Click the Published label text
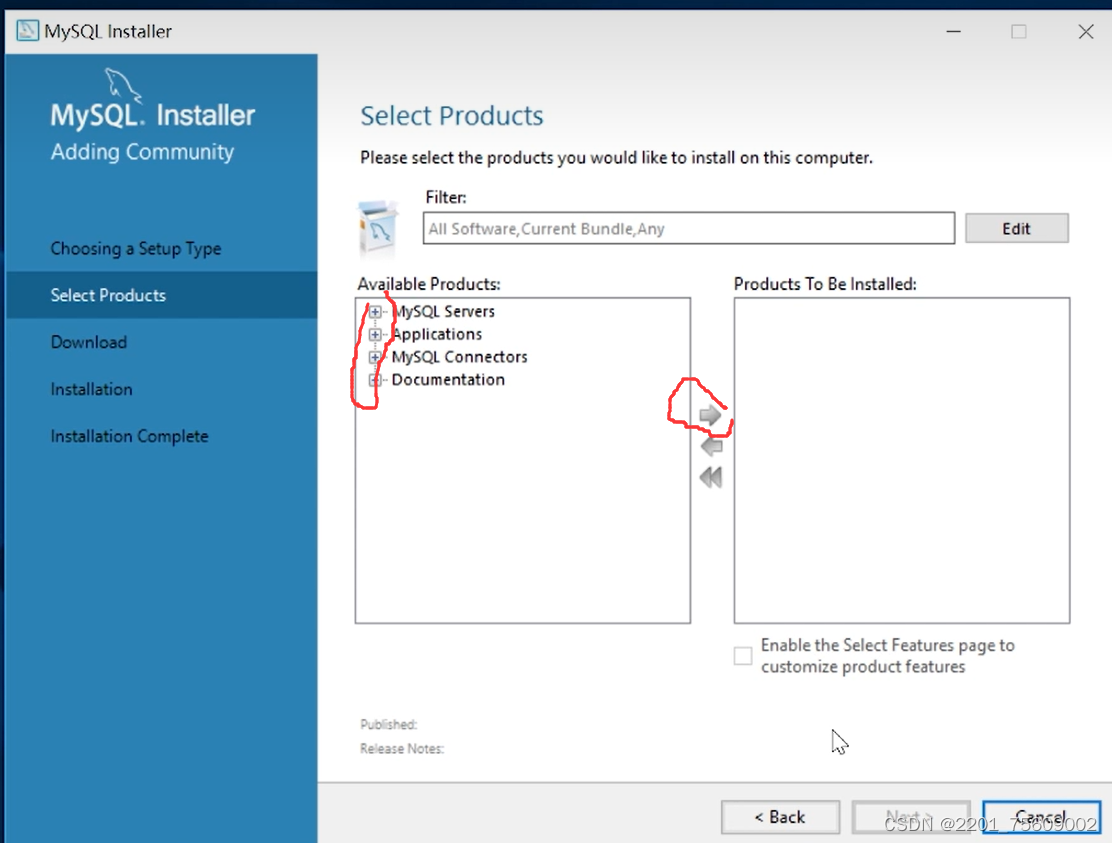Screen dimensions: 1112x843 point(389,724)
